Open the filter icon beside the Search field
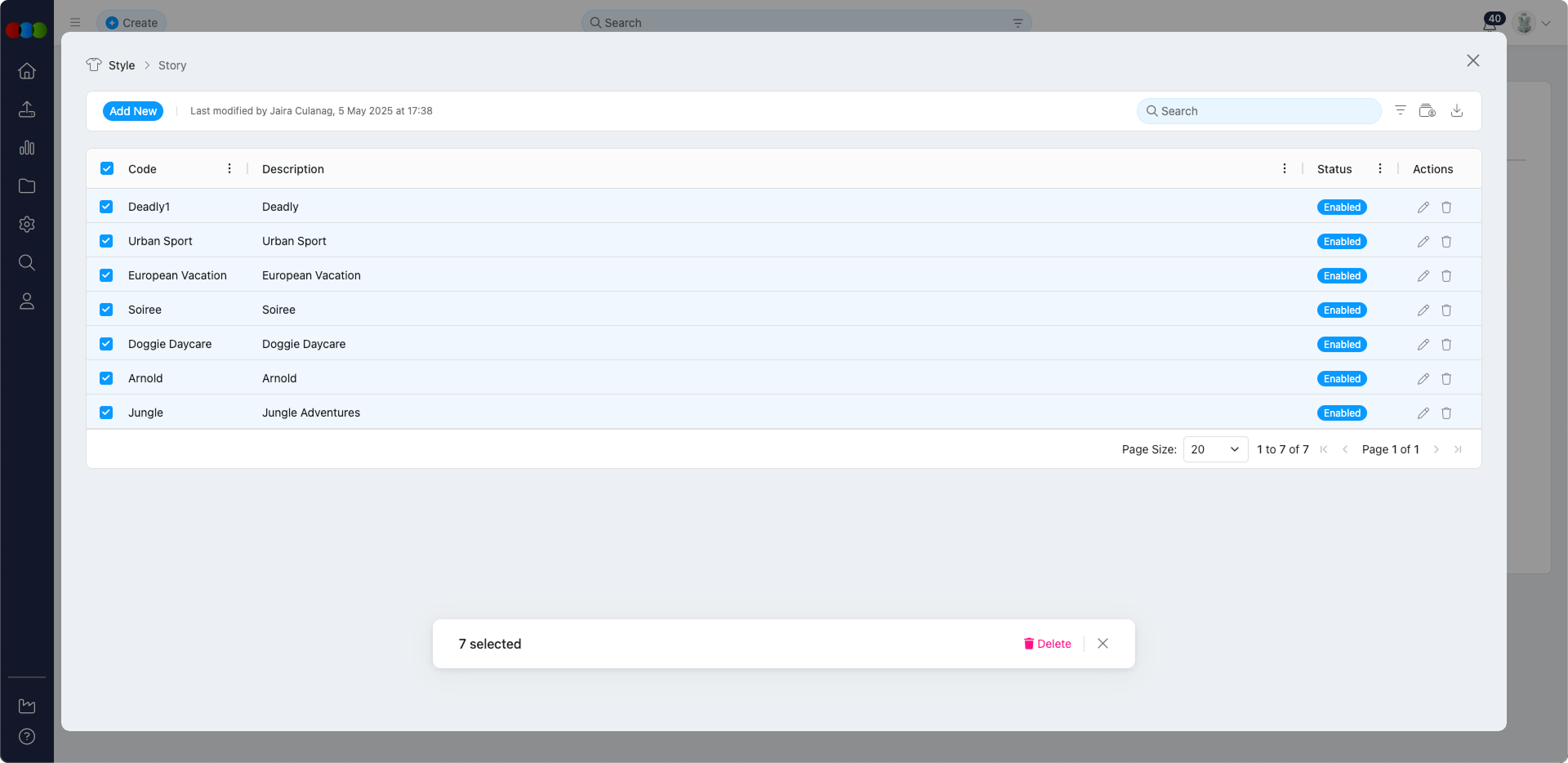Screen dimensions: 1568x763 [1401, 110]
